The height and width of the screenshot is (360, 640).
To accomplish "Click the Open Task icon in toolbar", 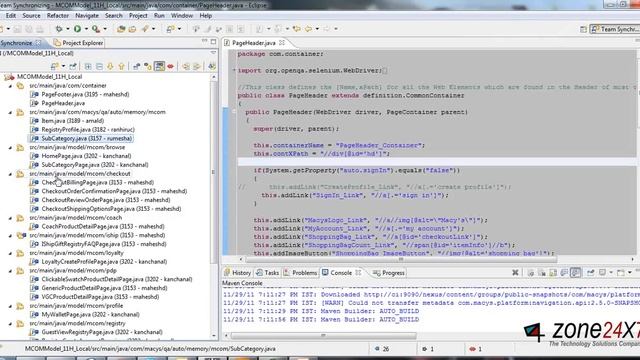I will 132,29.
